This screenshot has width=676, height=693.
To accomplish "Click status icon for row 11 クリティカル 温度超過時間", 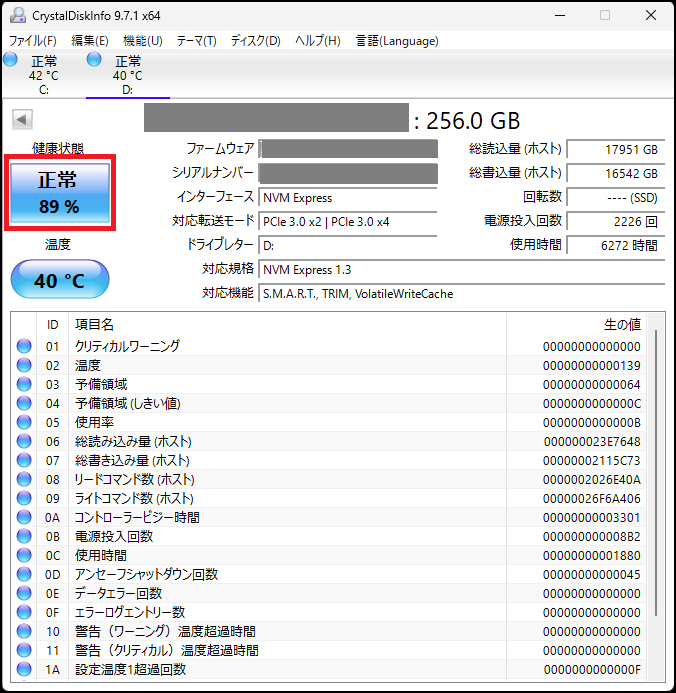I will click(x=24, y=650).
